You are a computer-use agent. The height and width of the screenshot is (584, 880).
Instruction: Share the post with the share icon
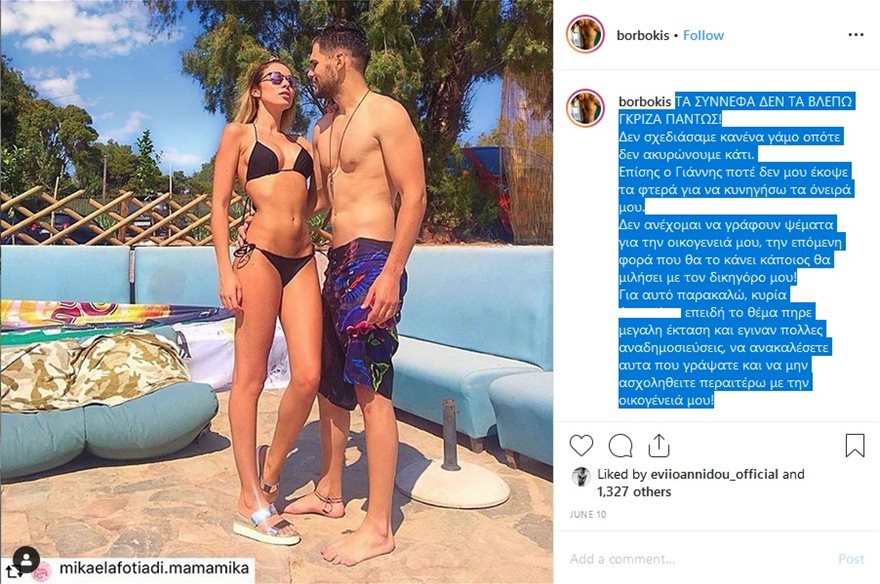click(659, 445)
